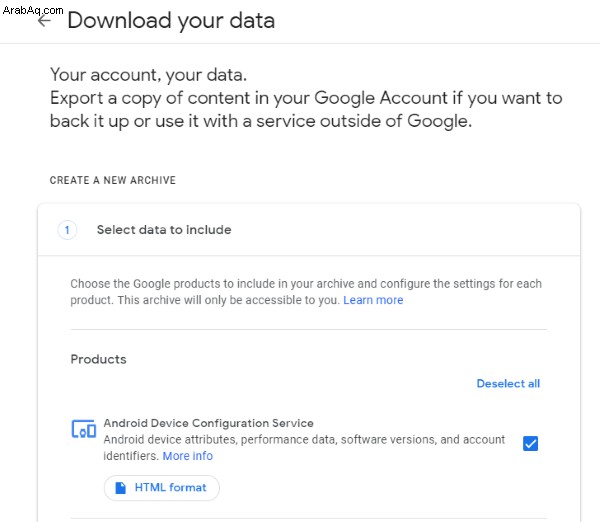Image resolution: width=600 pixels, height=522 pixels.
Task: Open the Learn more link
Action: (373, 300)
